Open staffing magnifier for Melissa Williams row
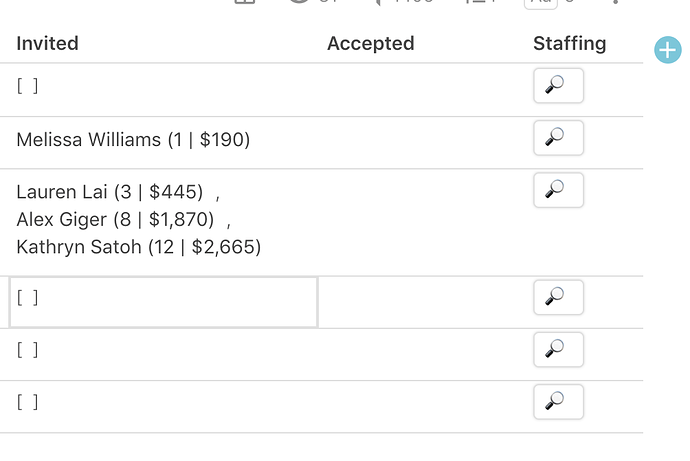690x461 pixels. [x=558, y=139]
